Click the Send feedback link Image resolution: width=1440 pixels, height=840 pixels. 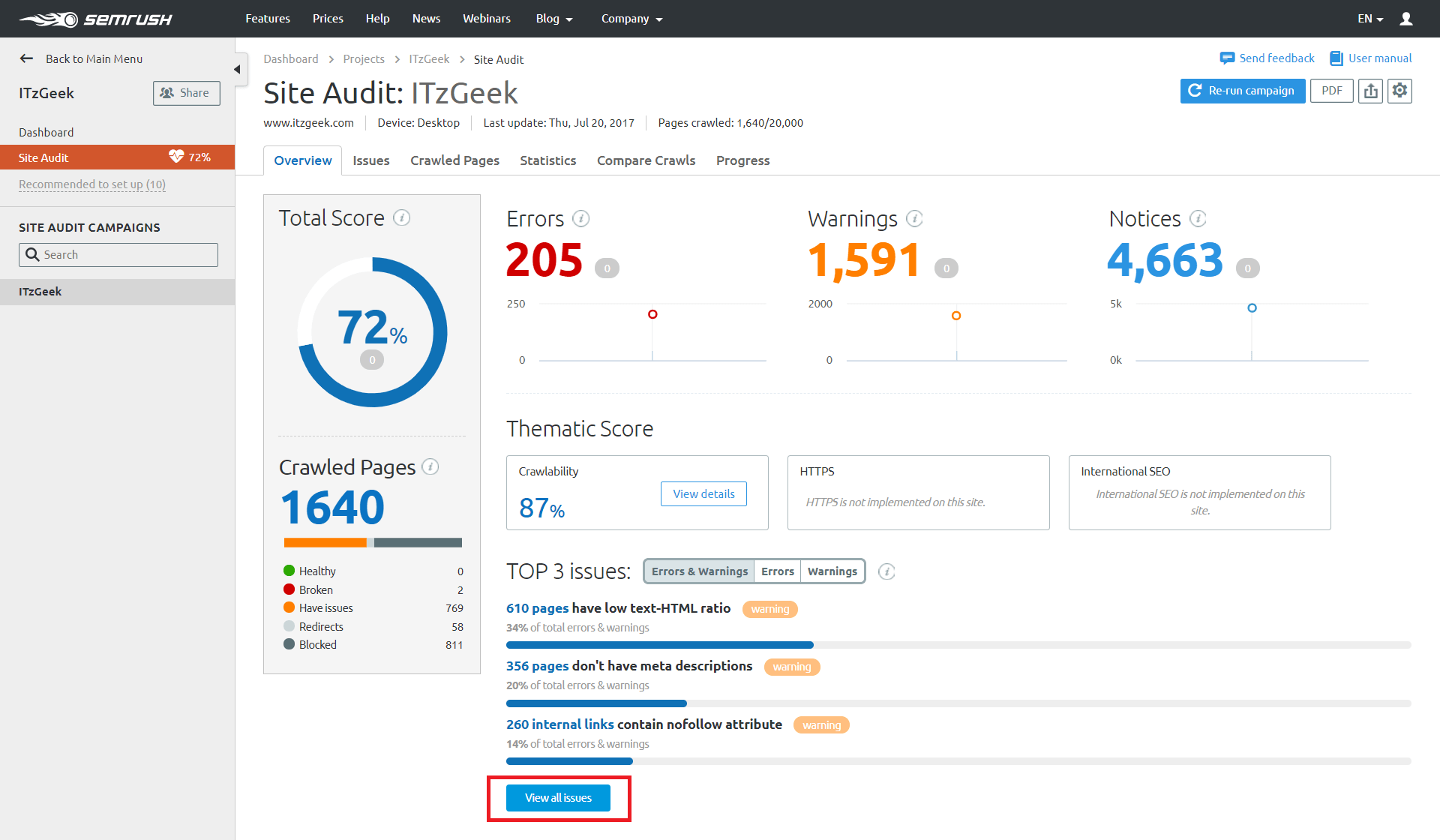point(1267,58)
